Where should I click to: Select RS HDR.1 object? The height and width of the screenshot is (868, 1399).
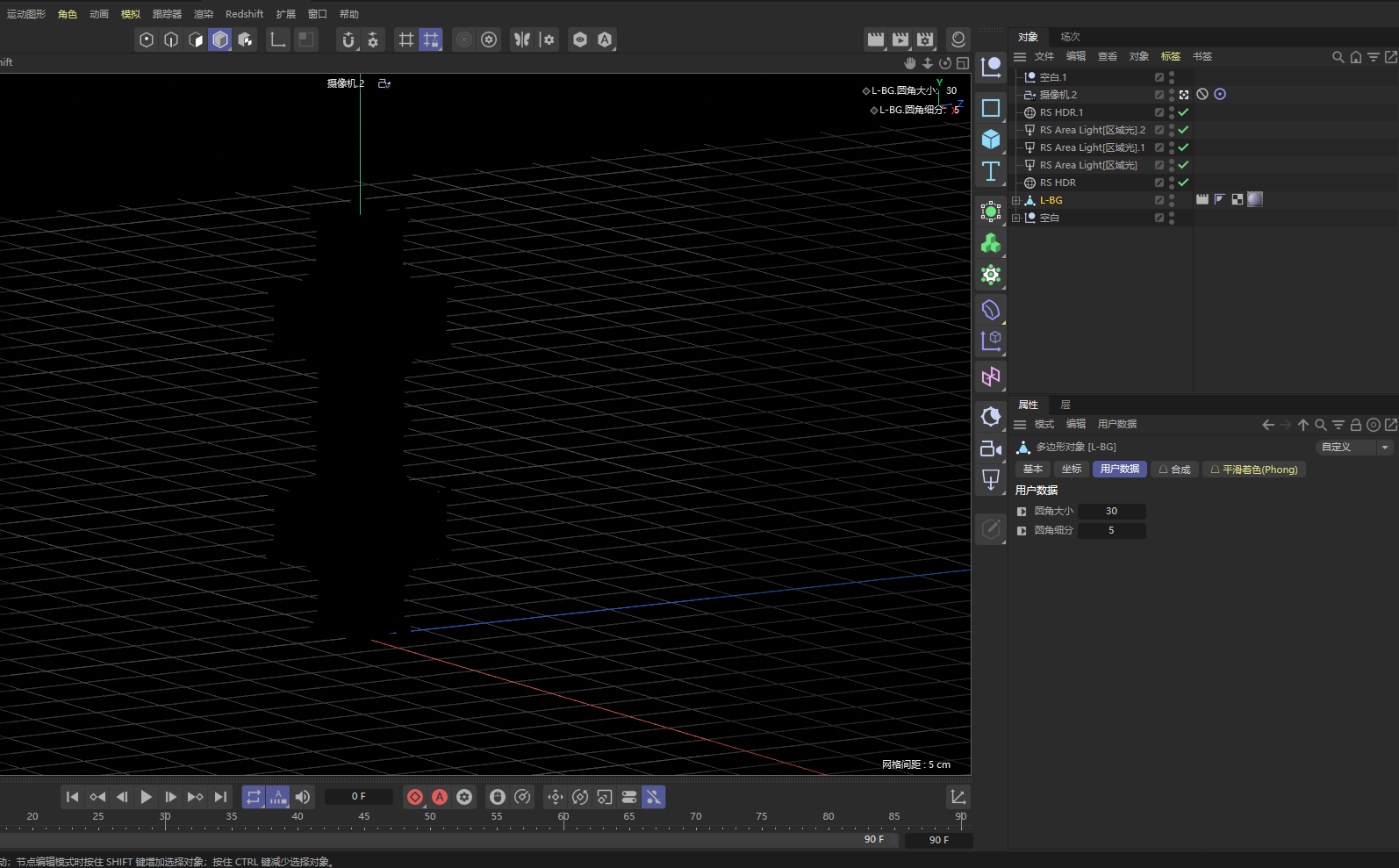[x=1062, y=112]
